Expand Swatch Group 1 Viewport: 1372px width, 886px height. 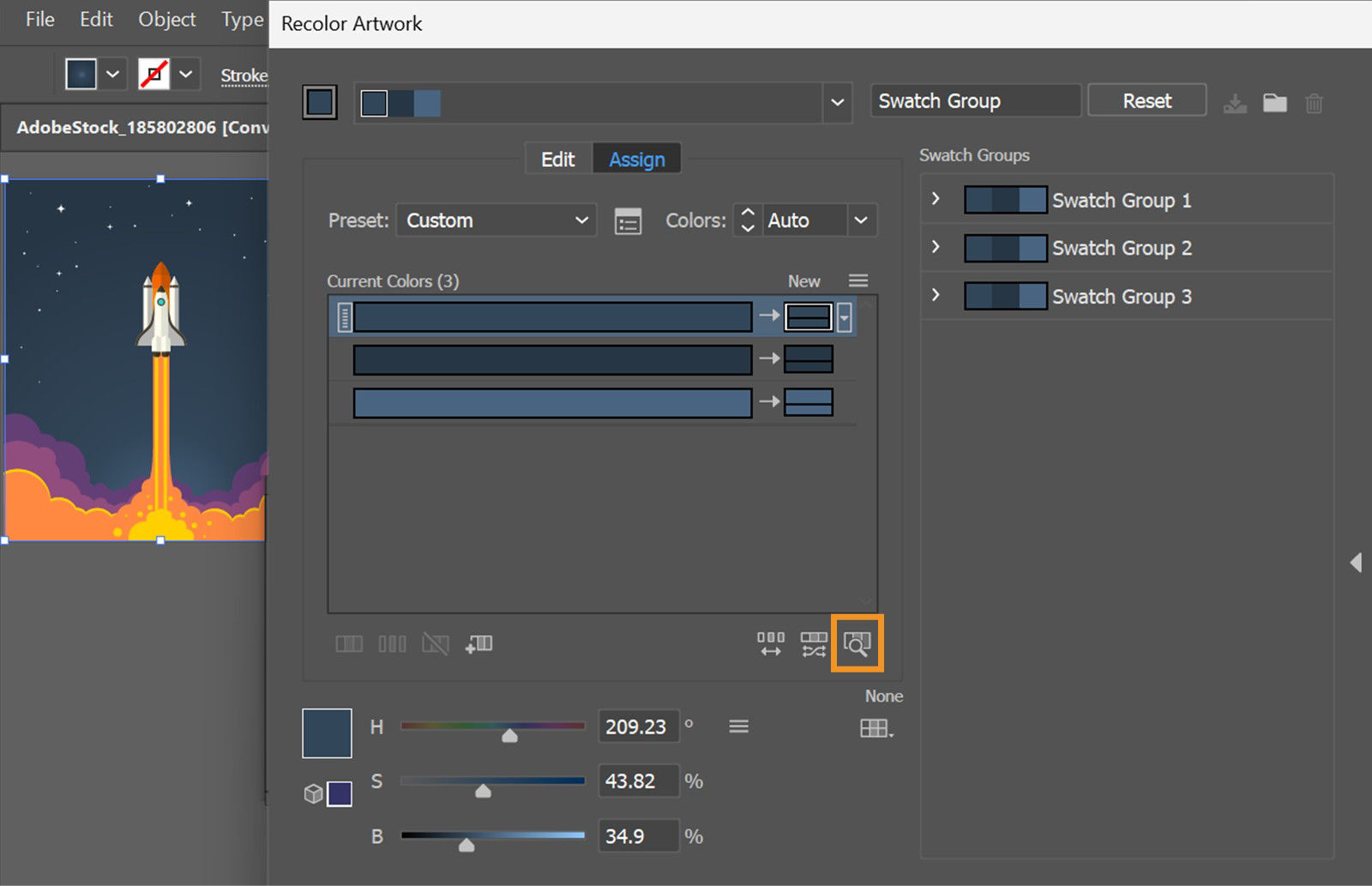click(936, 200)
